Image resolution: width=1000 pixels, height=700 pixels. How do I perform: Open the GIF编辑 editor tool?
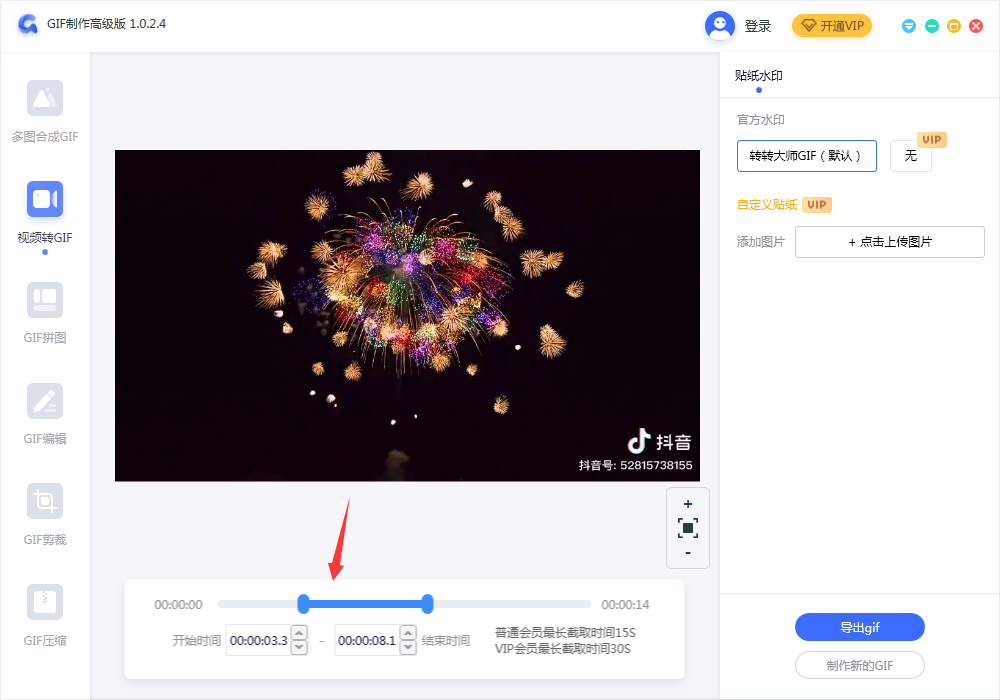[45, 401]
